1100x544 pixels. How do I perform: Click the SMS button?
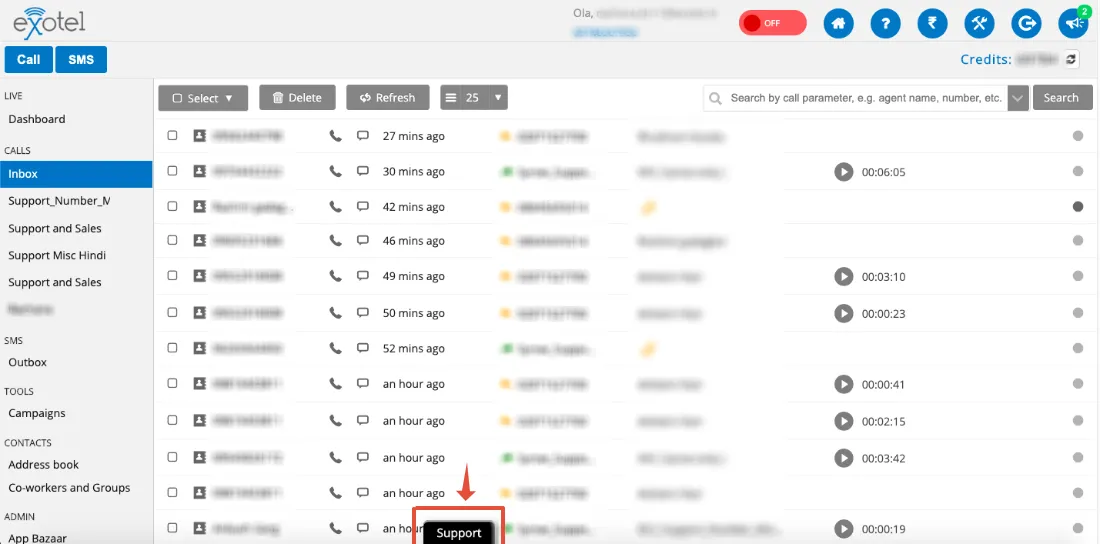point(81,60)
